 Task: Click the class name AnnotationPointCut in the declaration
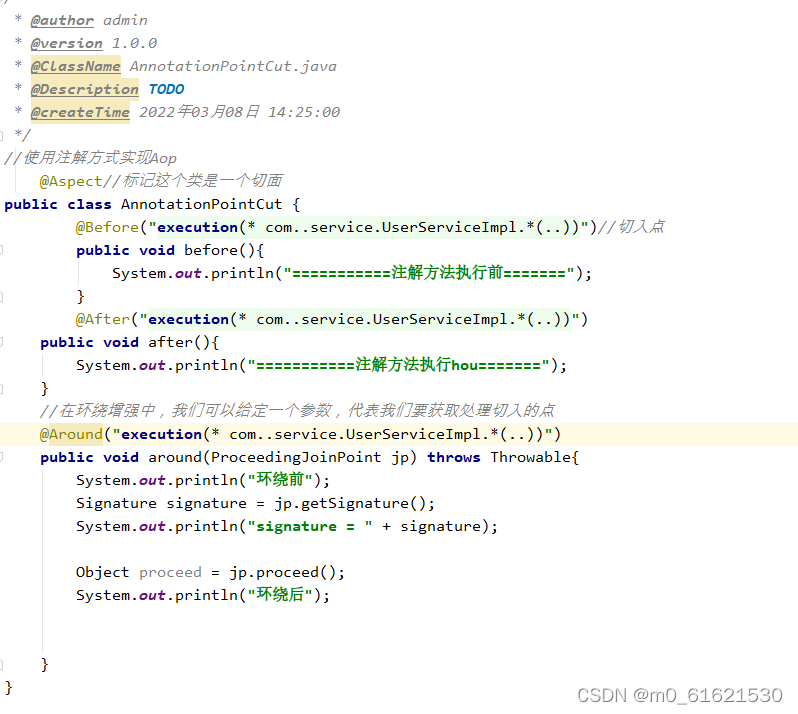coord(202,204)
